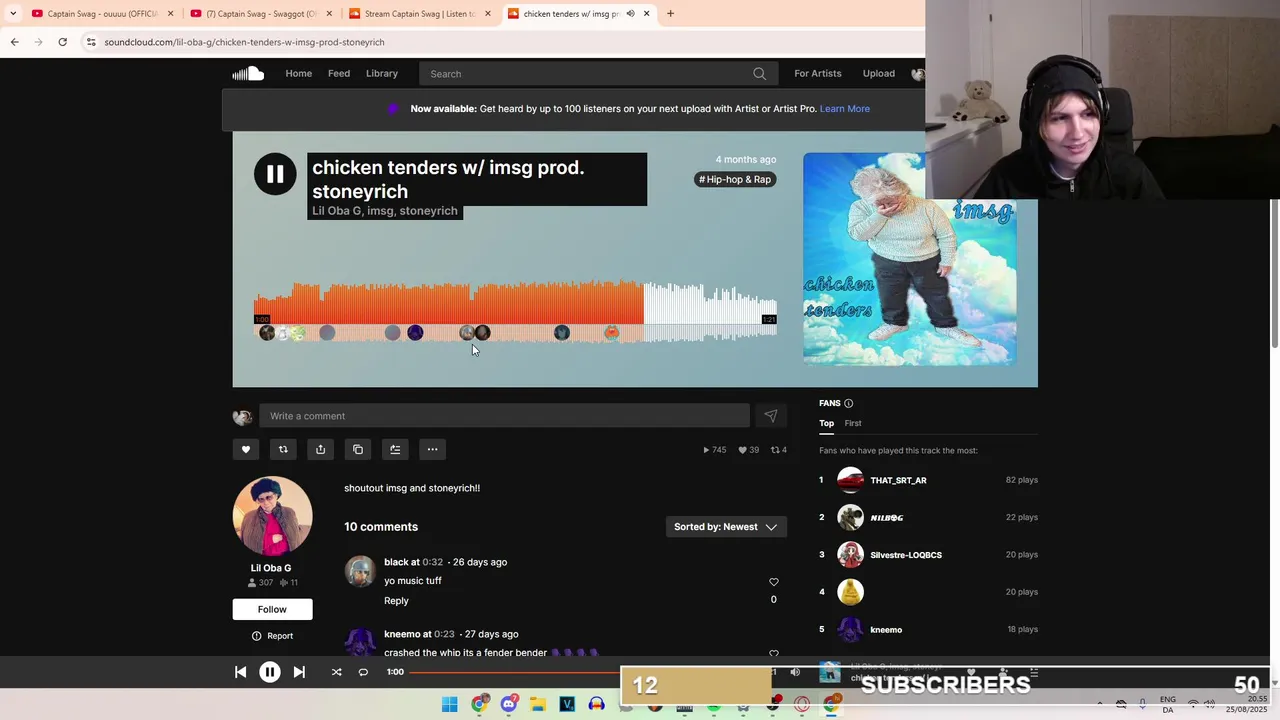Screen dimensions: 1280x720
Task: Copy the track link with the copy button
Action: click(358, 450)
